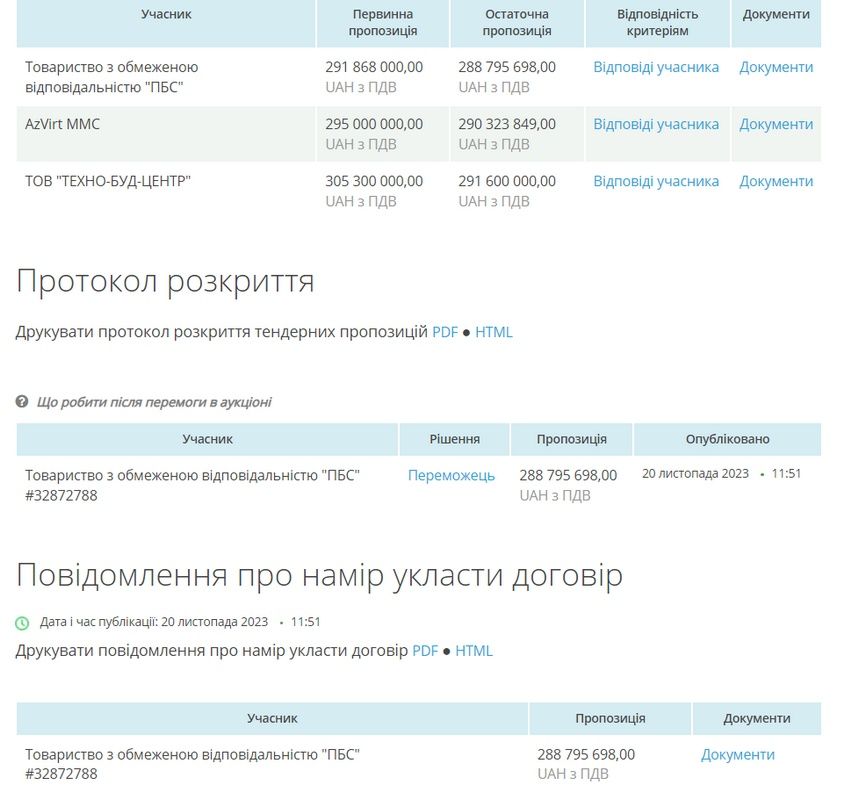View participant answers for ТОВ ТЕХНО-БУД-ЦЕНТР

point(656,181)
